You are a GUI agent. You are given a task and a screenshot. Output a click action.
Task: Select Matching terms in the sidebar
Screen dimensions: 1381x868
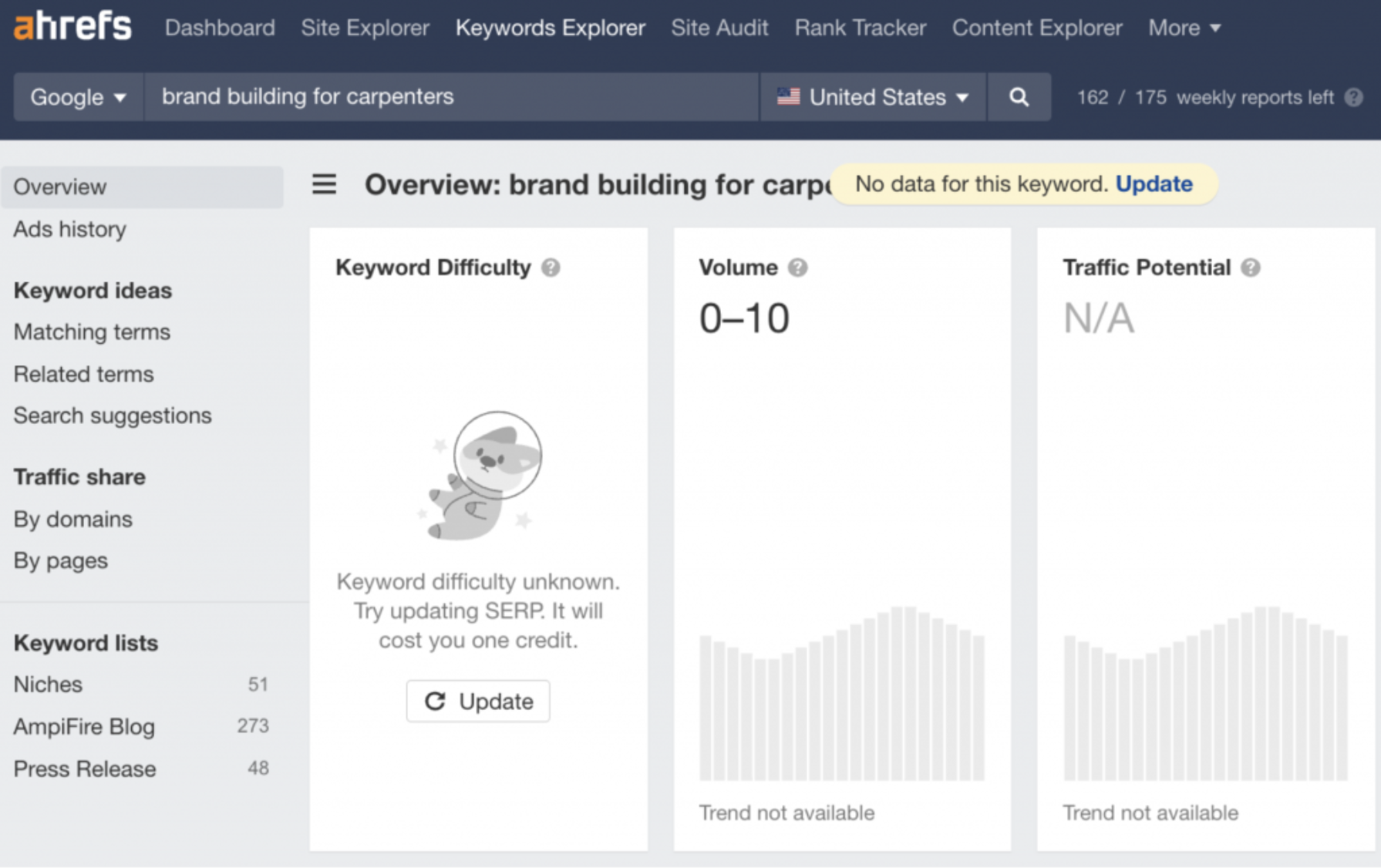click(x=92, y=332)
